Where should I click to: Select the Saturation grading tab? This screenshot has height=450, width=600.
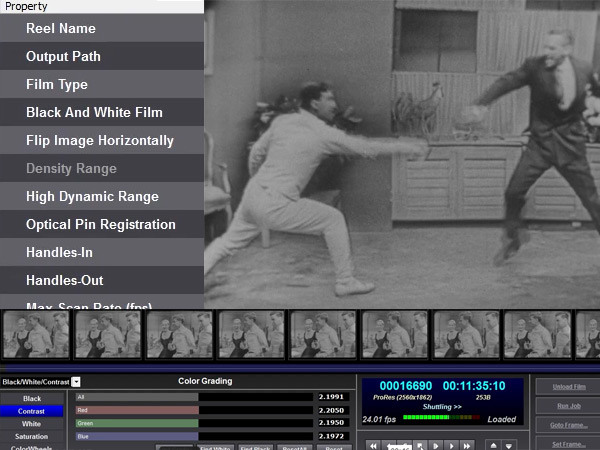pos(32,436)
